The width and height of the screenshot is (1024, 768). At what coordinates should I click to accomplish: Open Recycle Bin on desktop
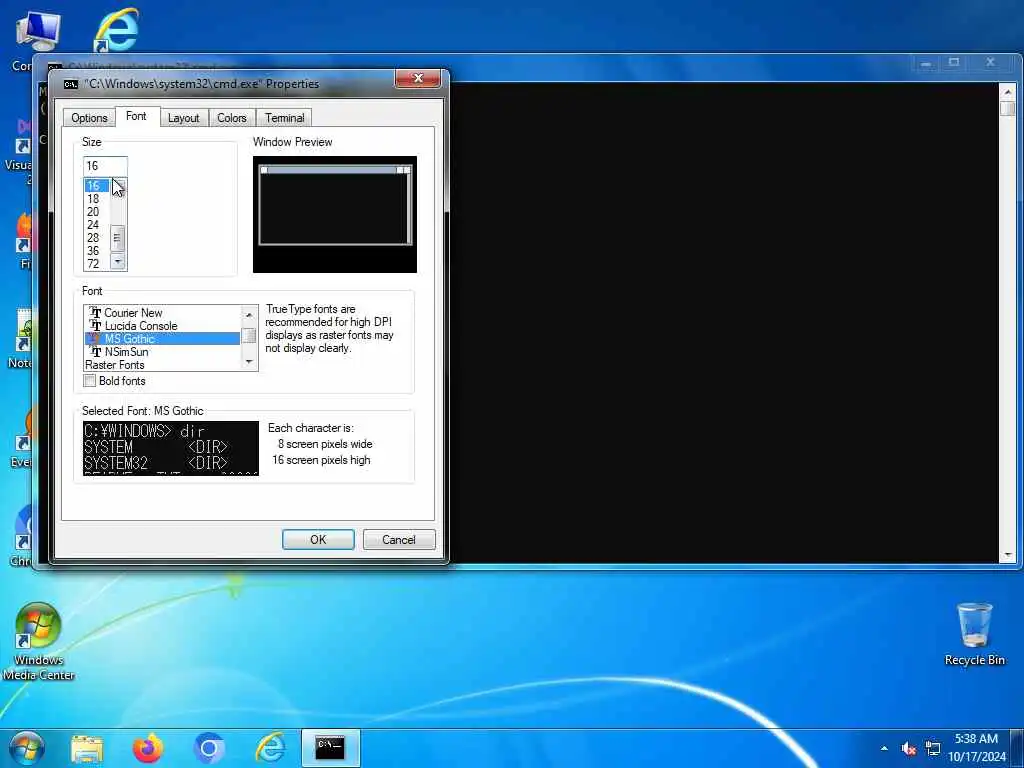pos(974,633)
